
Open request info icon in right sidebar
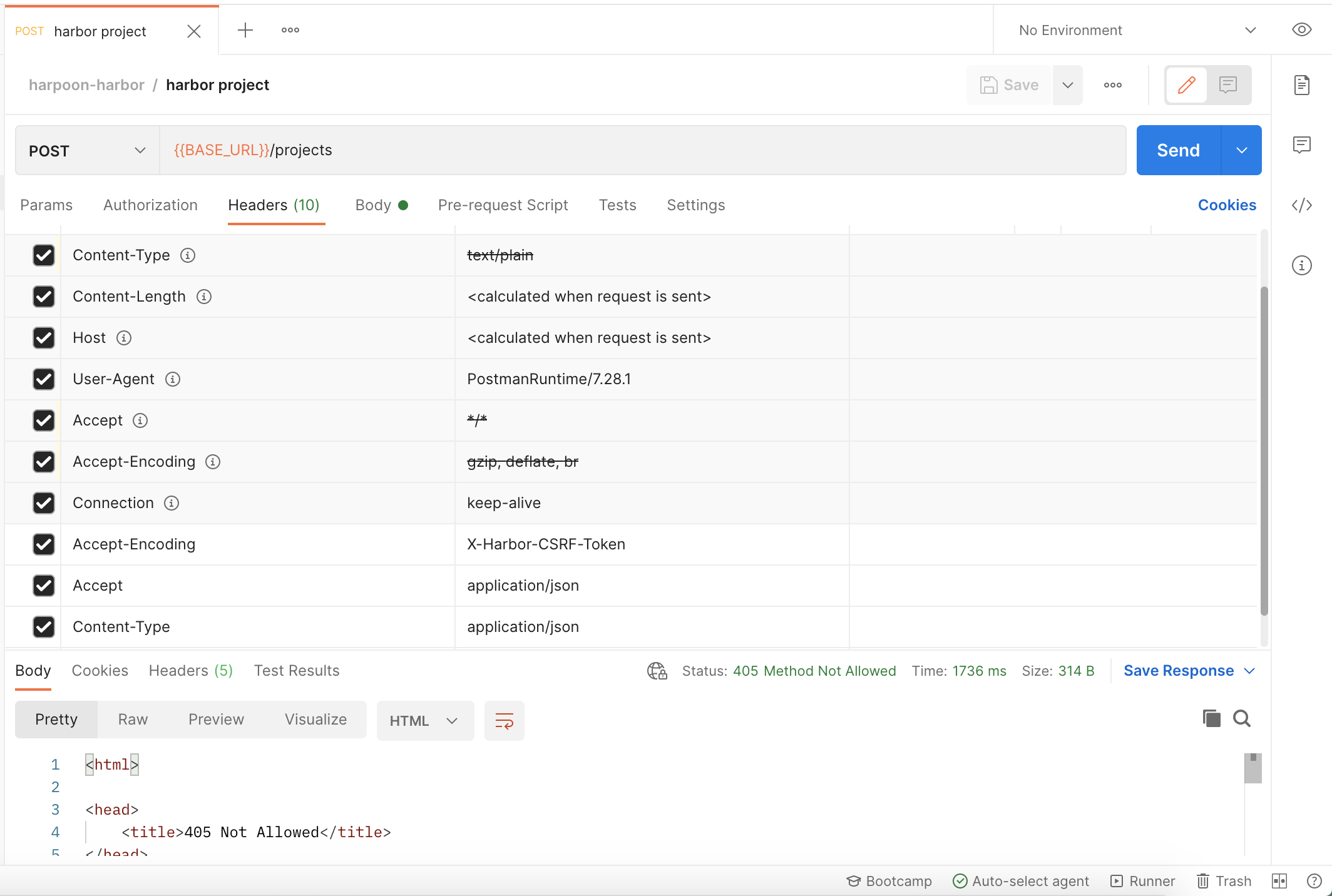tap(1301, 265)
